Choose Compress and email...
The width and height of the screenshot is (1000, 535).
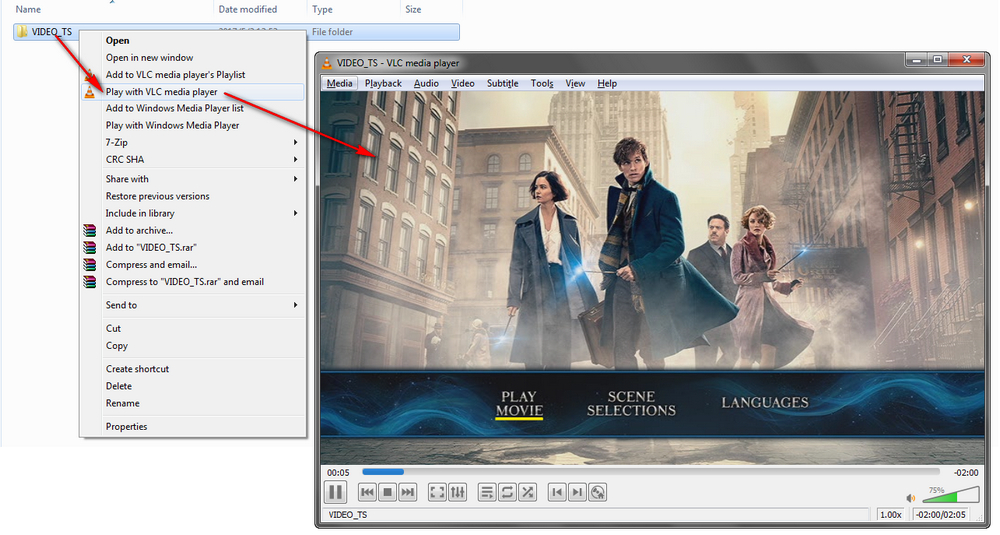193,265
